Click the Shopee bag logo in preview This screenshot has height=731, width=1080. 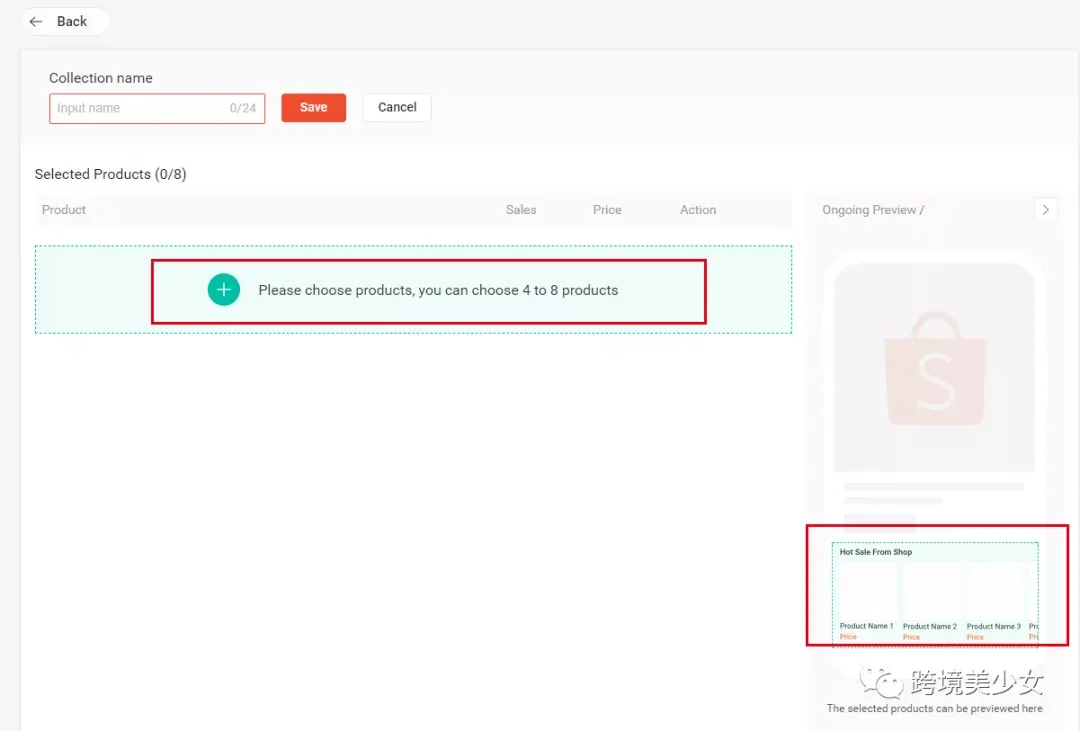pyautogui.click(x=935, y=368)
